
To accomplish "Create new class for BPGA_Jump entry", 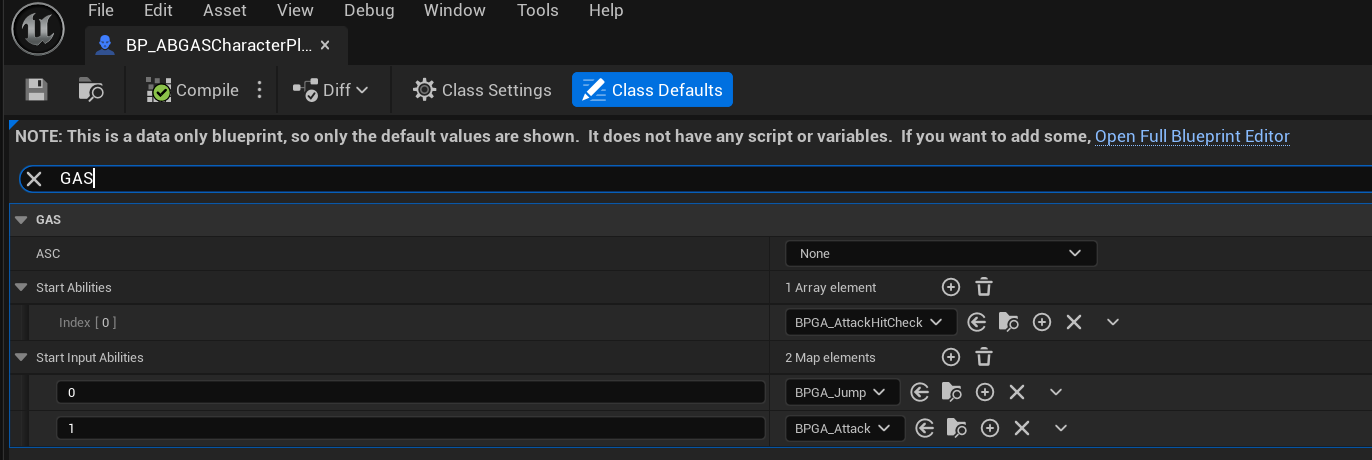I will click(985, 392).
